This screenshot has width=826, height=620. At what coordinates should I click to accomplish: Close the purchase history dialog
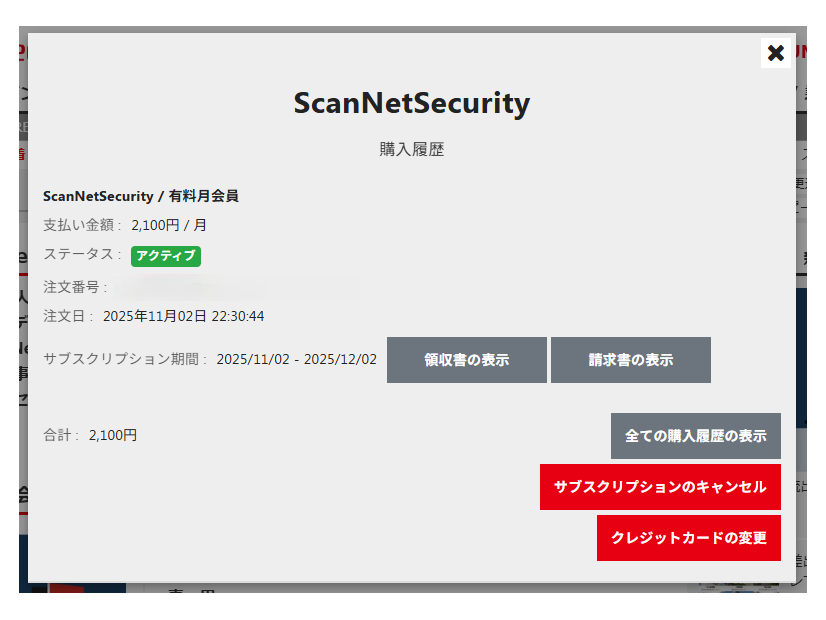(776, 53)
